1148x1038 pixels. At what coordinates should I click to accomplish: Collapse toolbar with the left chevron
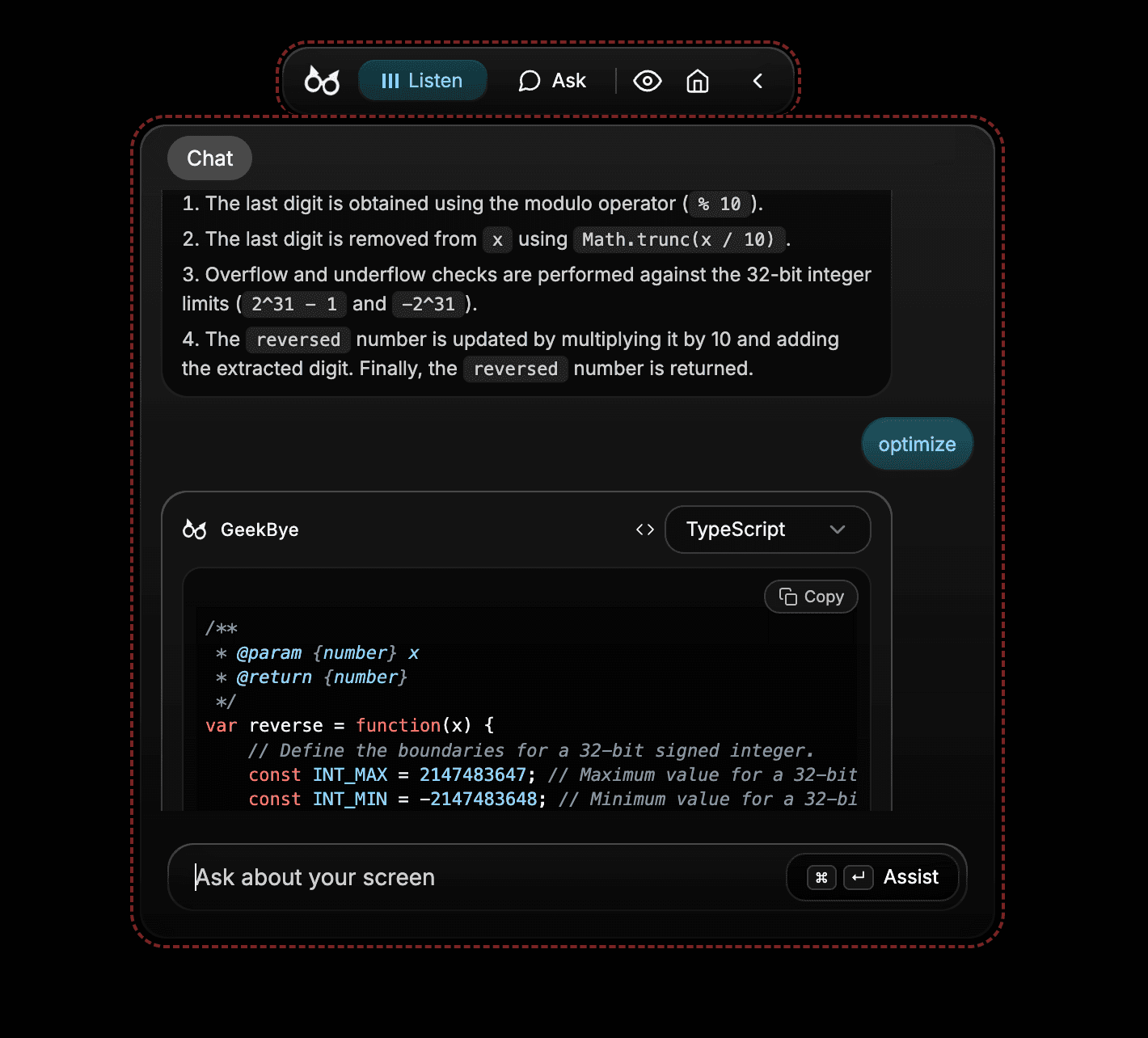coord(758,81)
